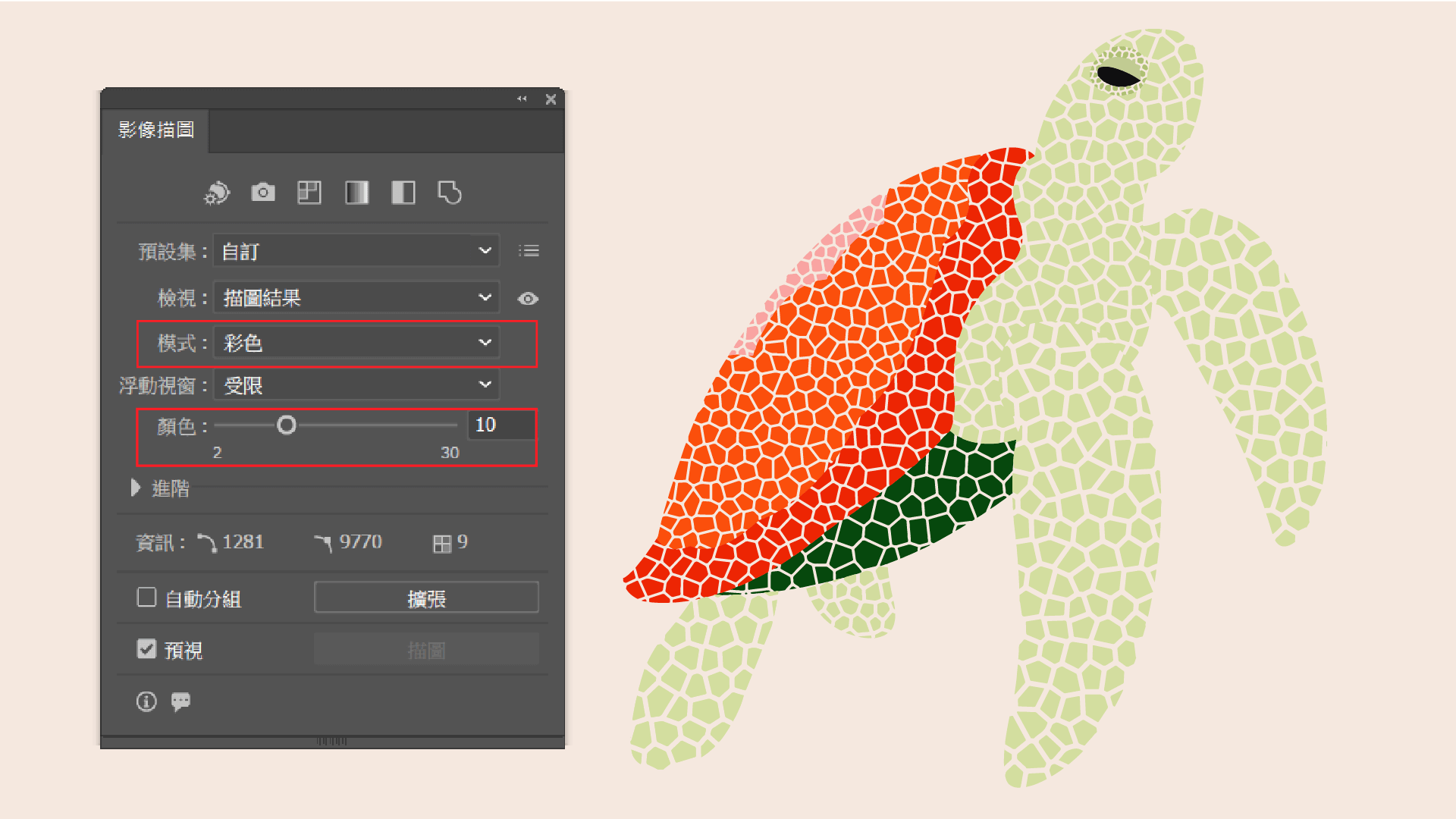Viewport: 1456px width, 819px height.
Task: Click the paths count 1281 info
Action: (x=231, y=542)
